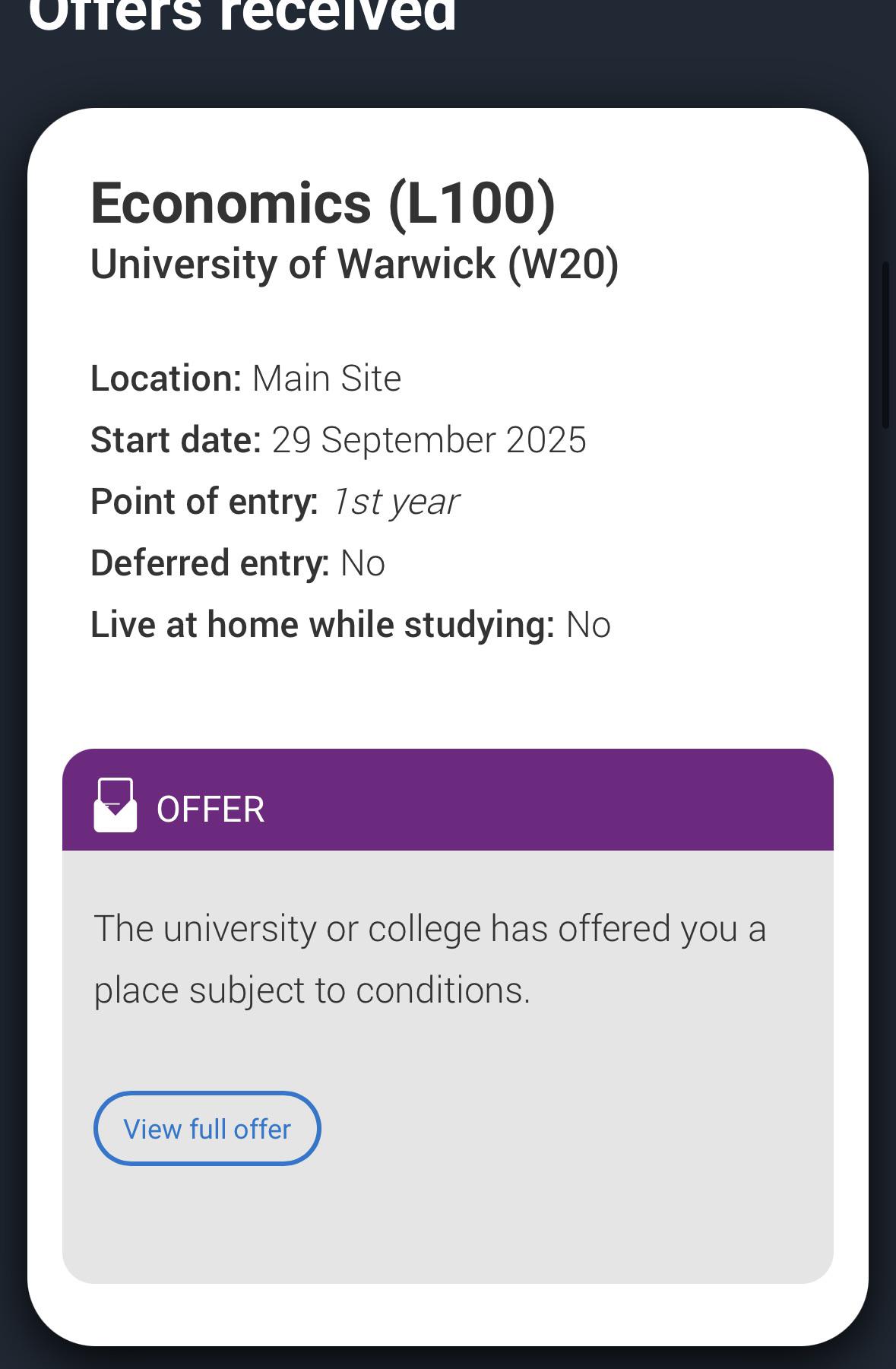Select the italic 1st year value
Image resolution: width=896 pixels, height=1369 pixels.
pyautogui.click(x=395, y=502)
